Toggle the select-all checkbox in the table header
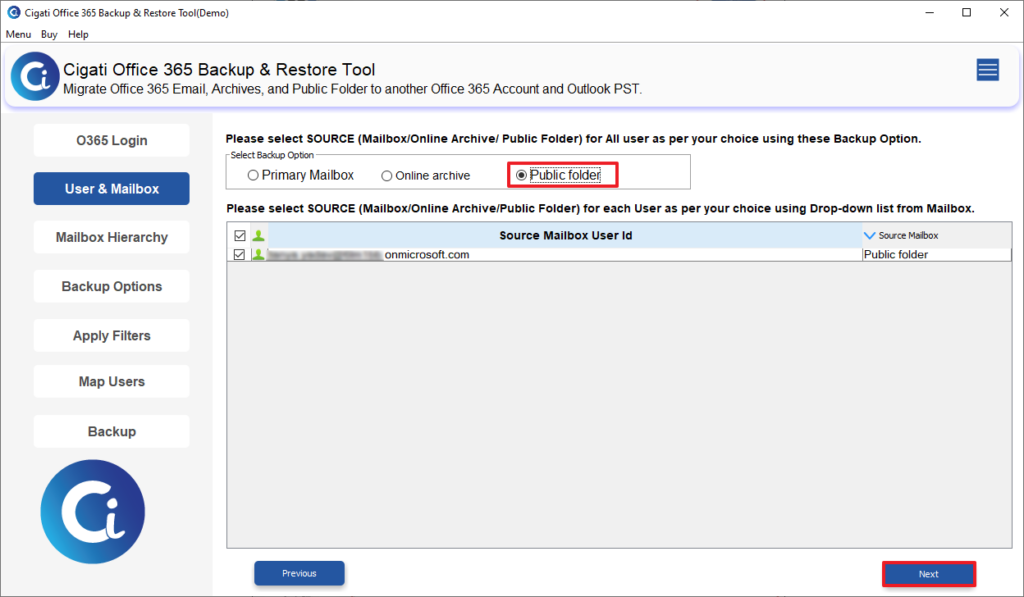 pyautogui.click(x=240, y=235)
